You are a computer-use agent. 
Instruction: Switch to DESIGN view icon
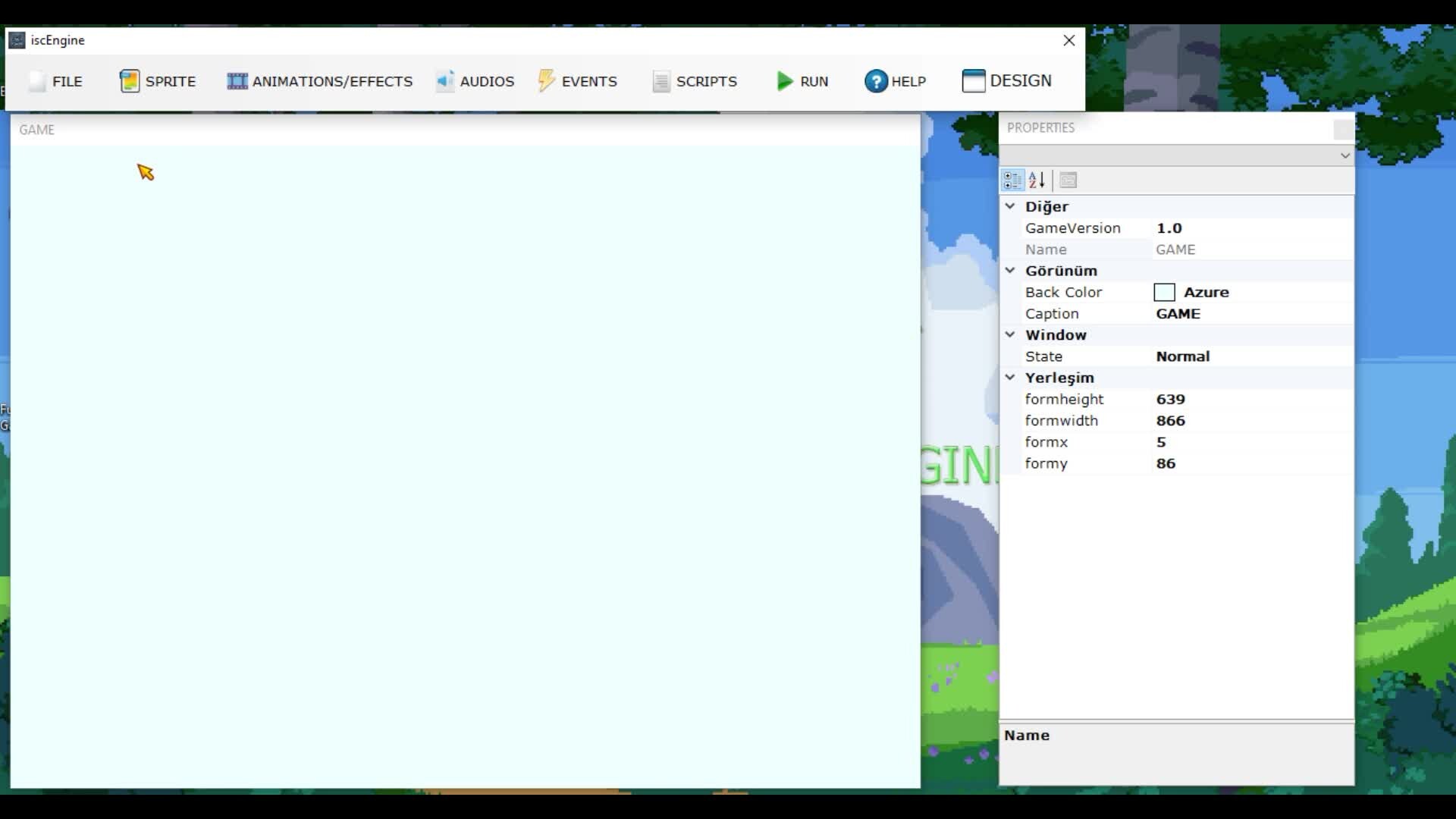[973, 80]
